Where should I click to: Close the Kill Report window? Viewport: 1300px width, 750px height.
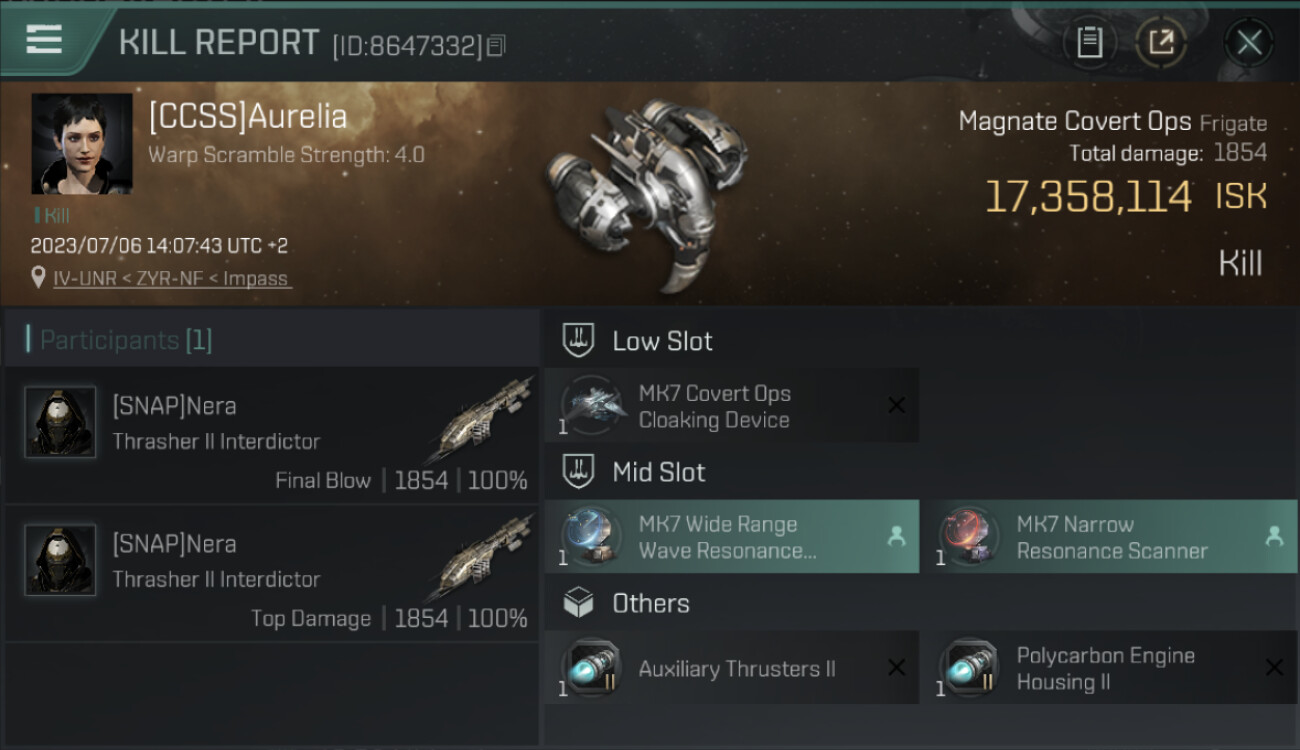(1249, 42)
